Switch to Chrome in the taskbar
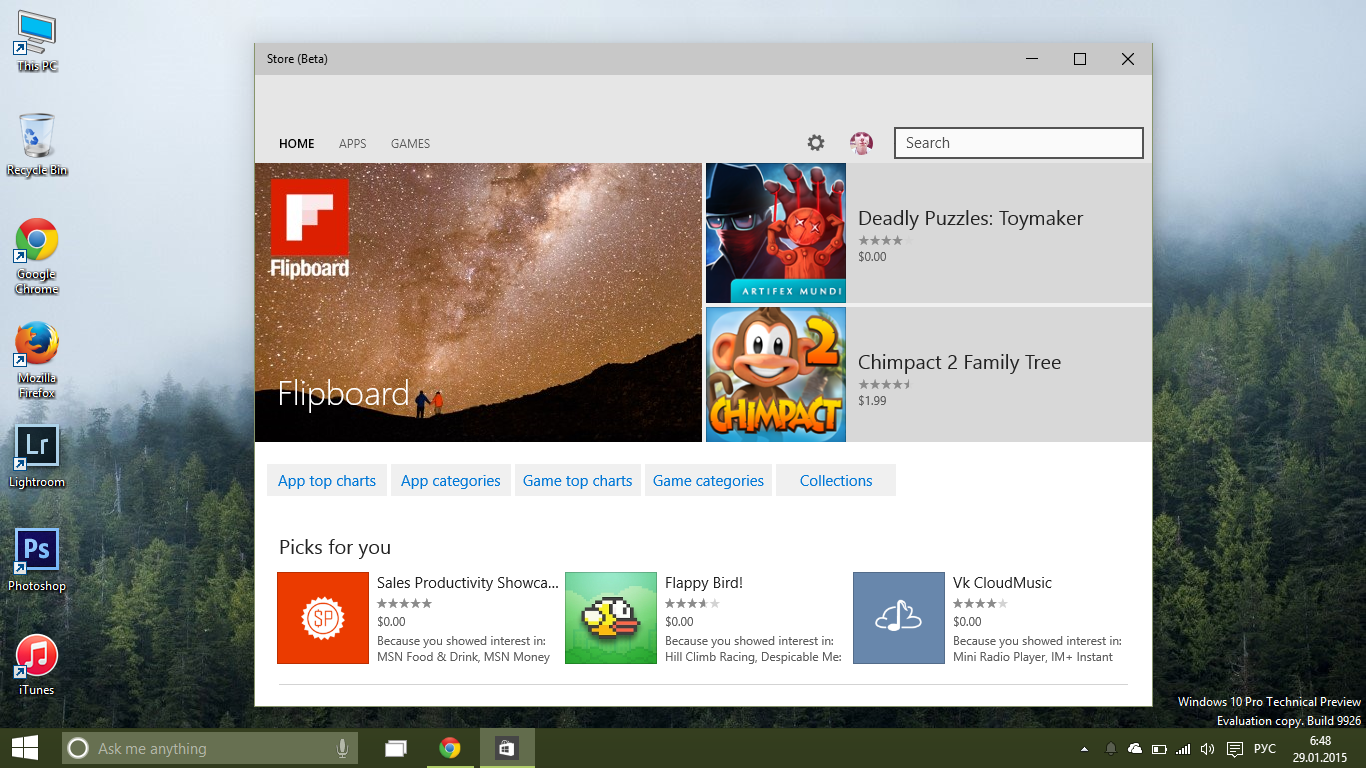1366x768 pixels. [450, 748]
